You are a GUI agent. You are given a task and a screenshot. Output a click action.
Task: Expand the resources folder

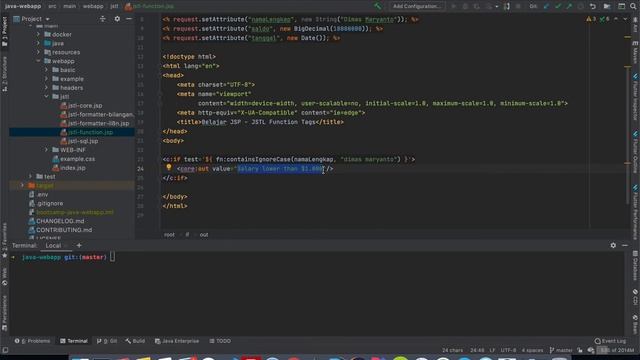click(x=38, y=52)
